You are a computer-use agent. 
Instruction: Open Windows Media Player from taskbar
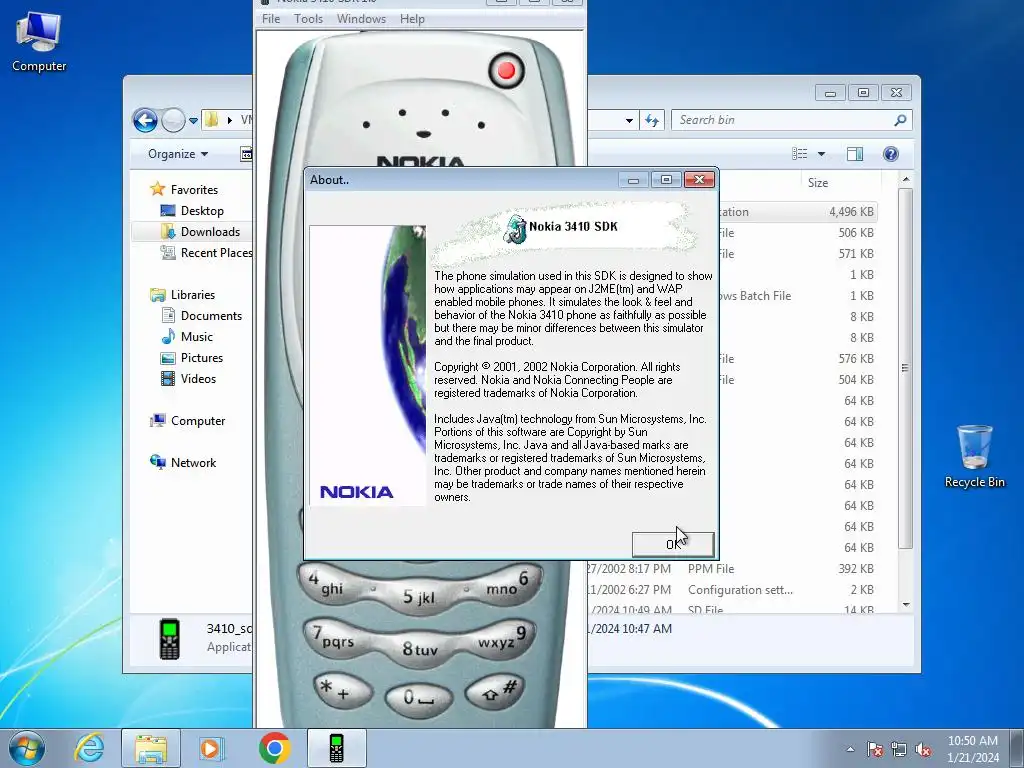tap(211, 748)
